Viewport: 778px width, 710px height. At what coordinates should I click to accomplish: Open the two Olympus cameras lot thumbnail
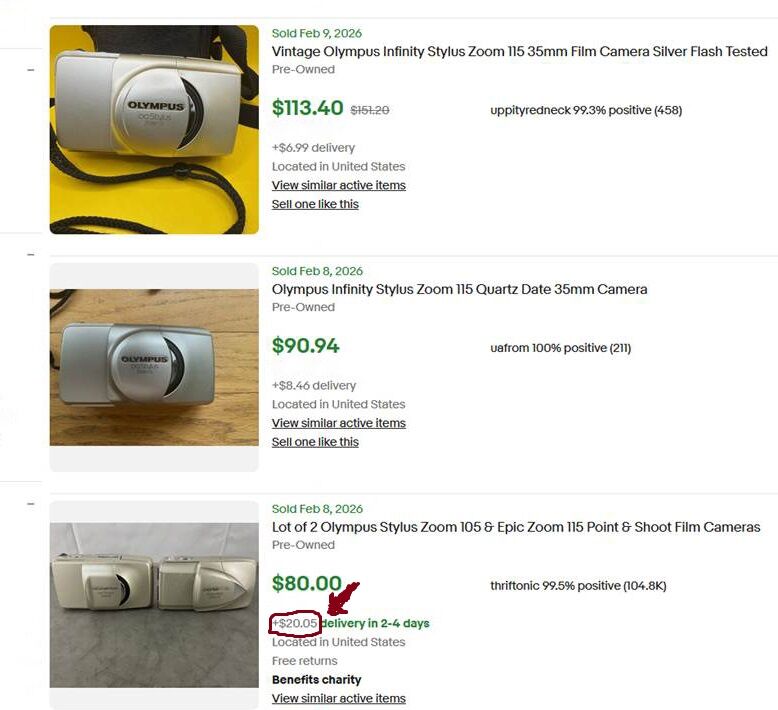click(x=154, y=605)
